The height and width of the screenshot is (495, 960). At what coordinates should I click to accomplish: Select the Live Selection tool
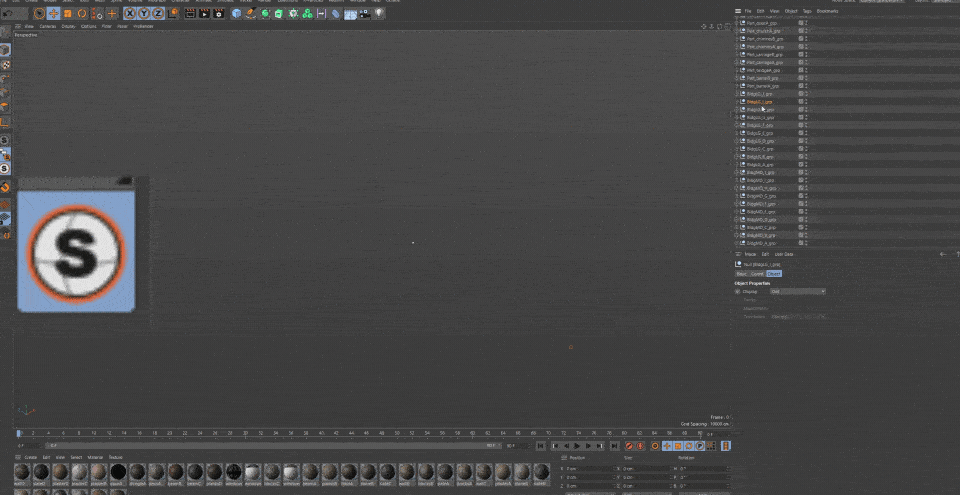pyautogui.click(x=39, y=13)
